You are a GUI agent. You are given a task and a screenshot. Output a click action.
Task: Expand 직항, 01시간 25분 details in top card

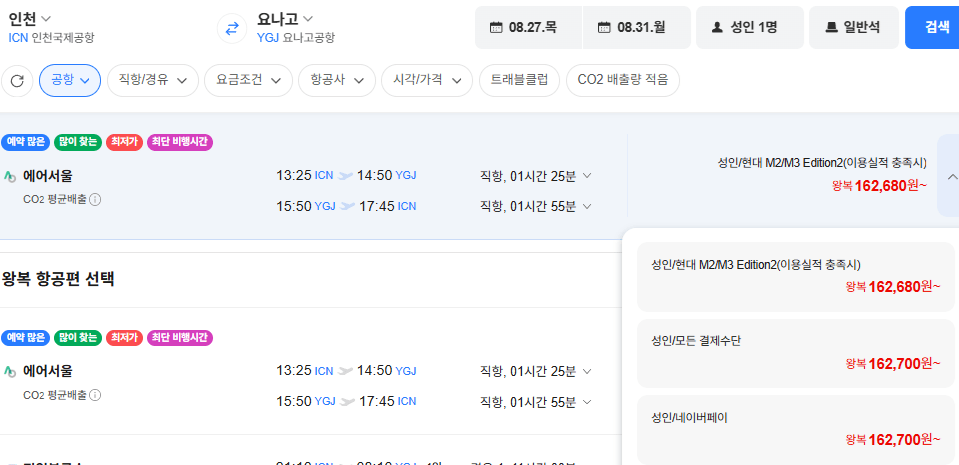(536, 176)
